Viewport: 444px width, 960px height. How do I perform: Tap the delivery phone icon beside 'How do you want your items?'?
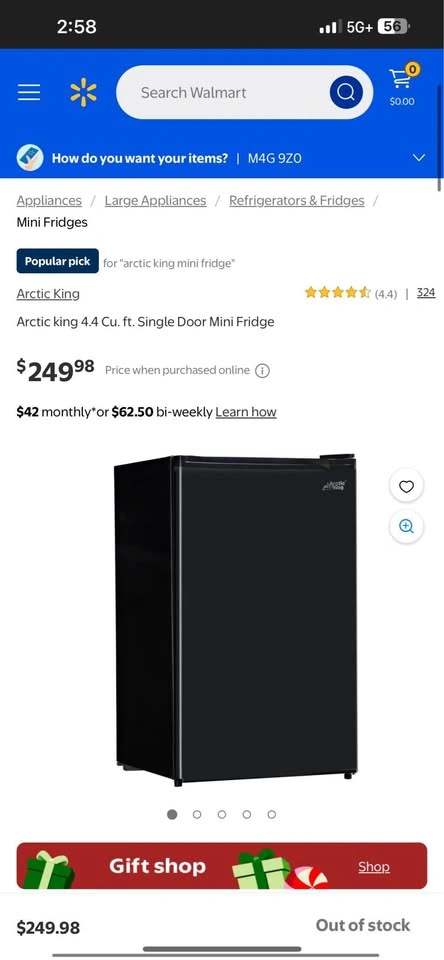coord(30,158)
